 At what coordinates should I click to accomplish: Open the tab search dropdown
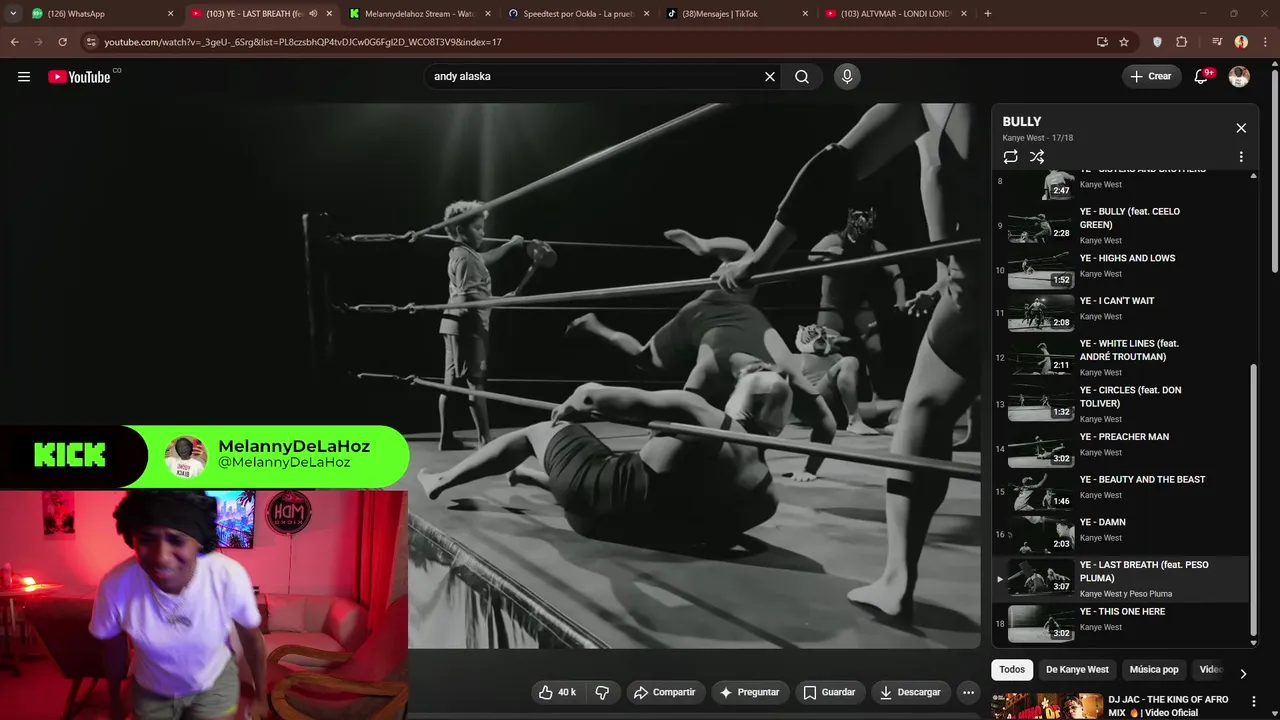pos(13,14)
